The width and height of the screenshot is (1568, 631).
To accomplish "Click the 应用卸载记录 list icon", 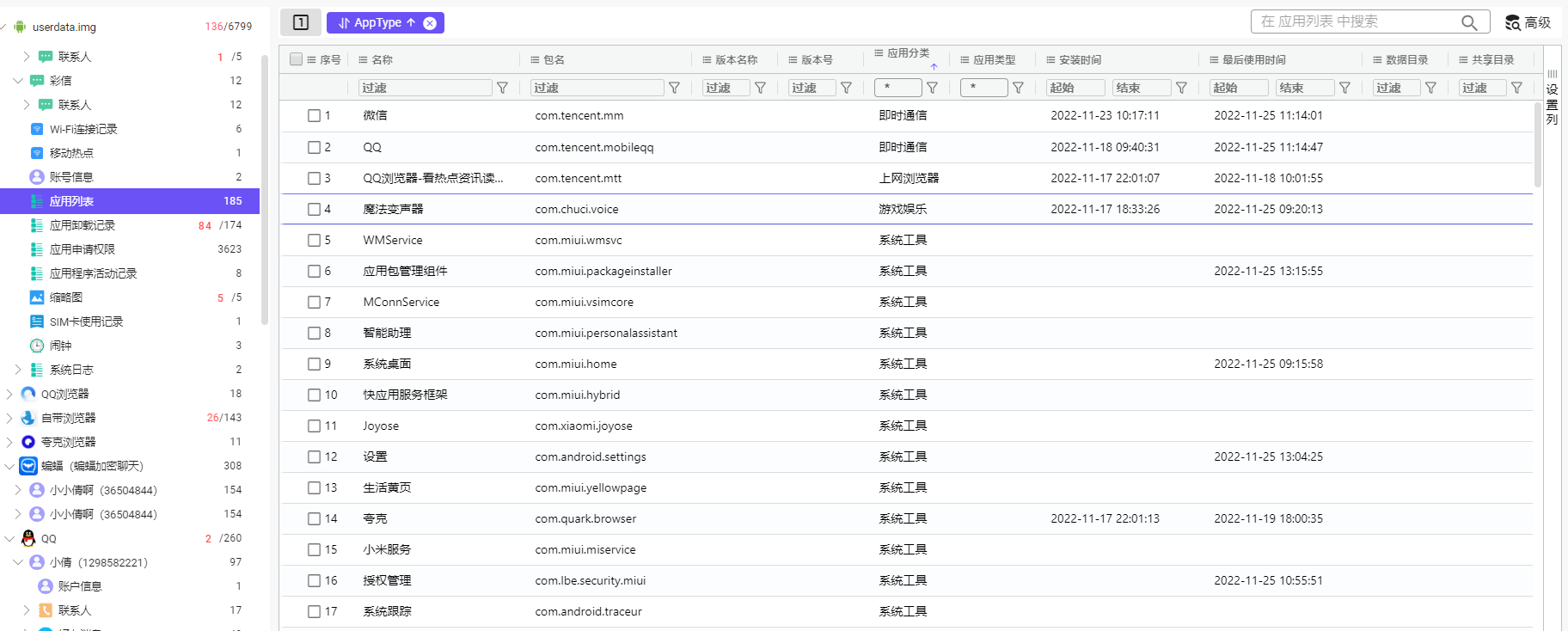I will tap(37, 225).
